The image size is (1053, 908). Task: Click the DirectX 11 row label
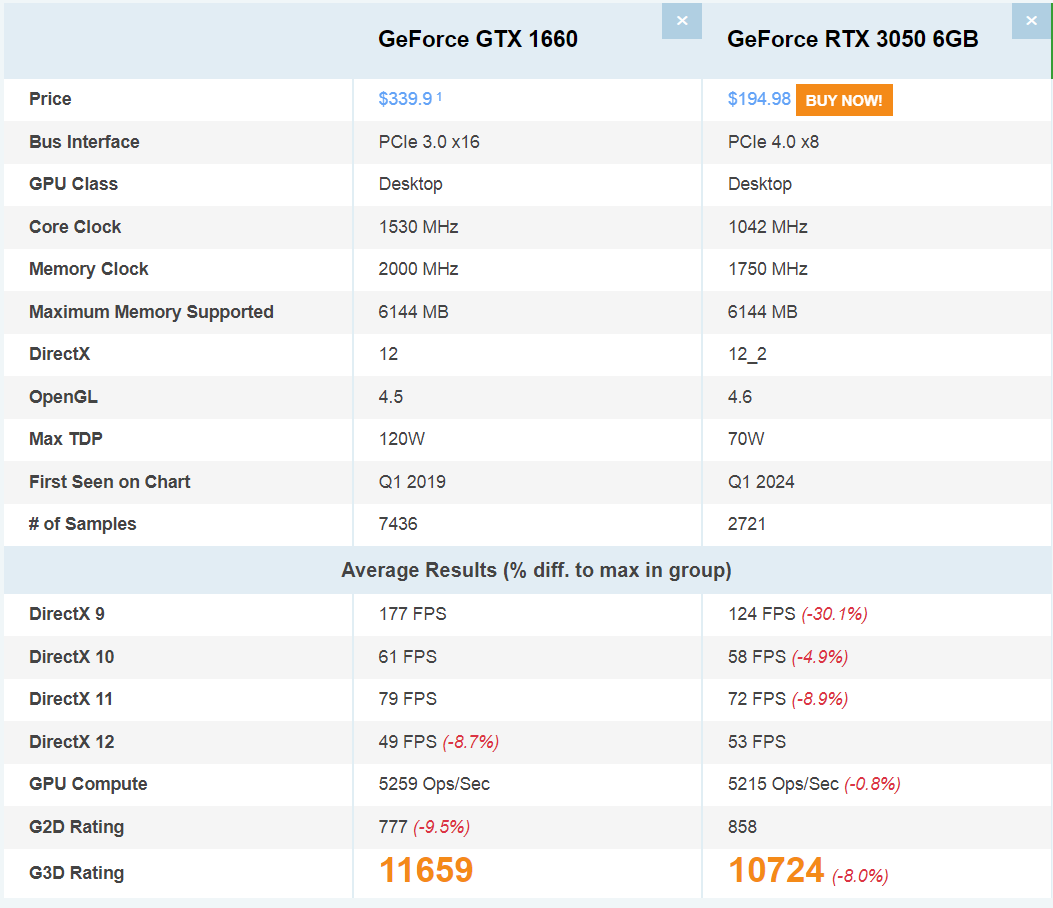tap(71, 699)
